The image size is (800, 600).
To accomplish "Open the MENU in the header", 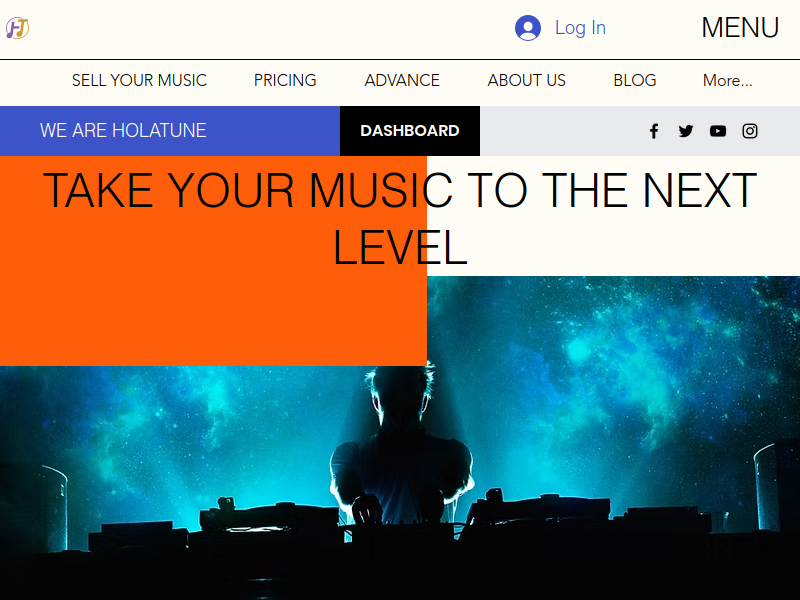I will pyautogui.click(x=740, y=28).
